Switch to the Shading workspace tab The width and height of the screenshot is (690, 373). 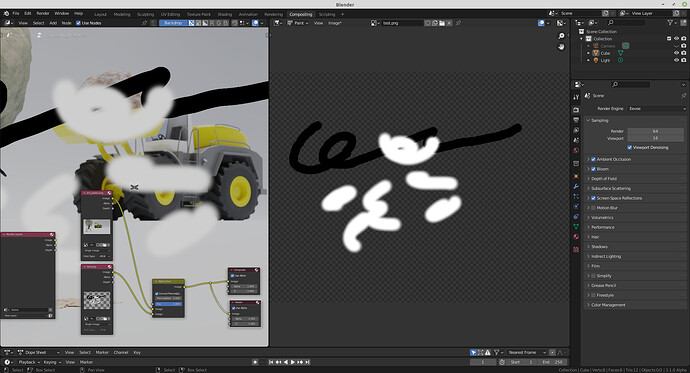tap(224, 14)
